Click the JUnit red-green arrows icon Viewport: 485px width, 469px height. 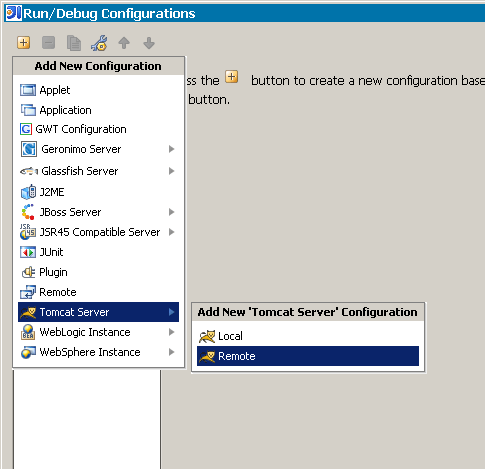[x=28, y=252]
